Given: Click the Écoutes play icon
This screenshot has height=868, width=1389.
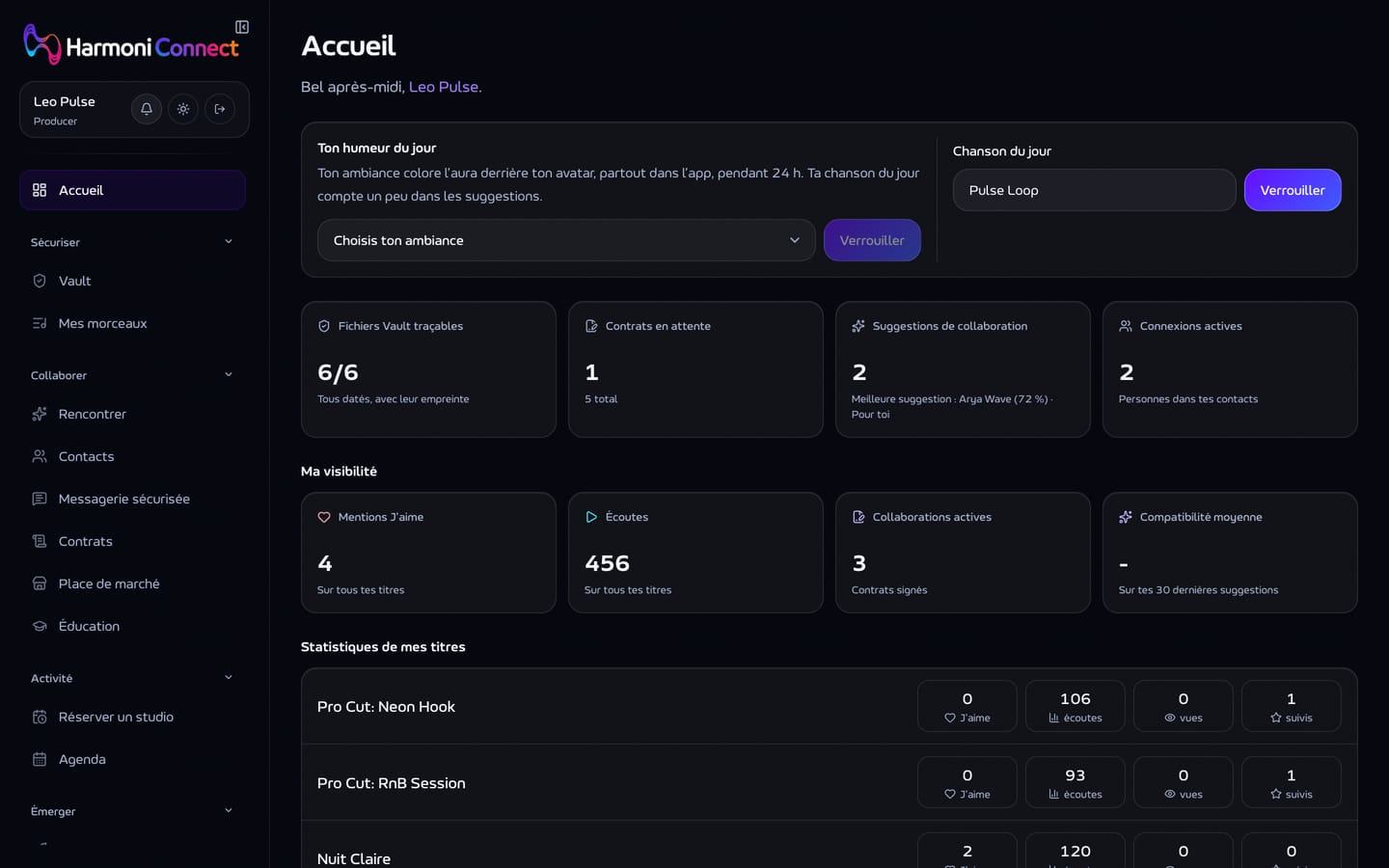Looking at the screenshot, I should [591, 517].
